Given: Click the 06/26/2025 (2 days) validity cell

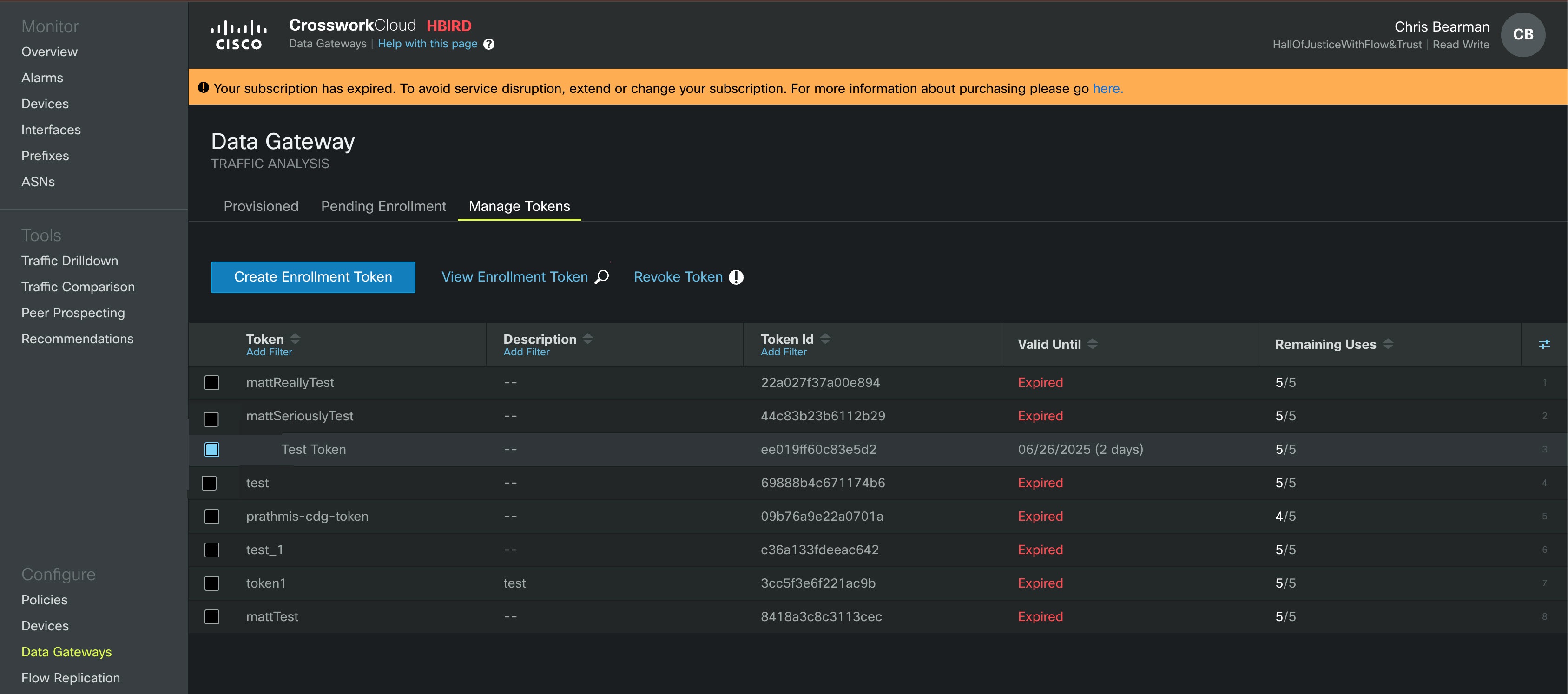Looking at the screenshot, I should pos(1080,450).
